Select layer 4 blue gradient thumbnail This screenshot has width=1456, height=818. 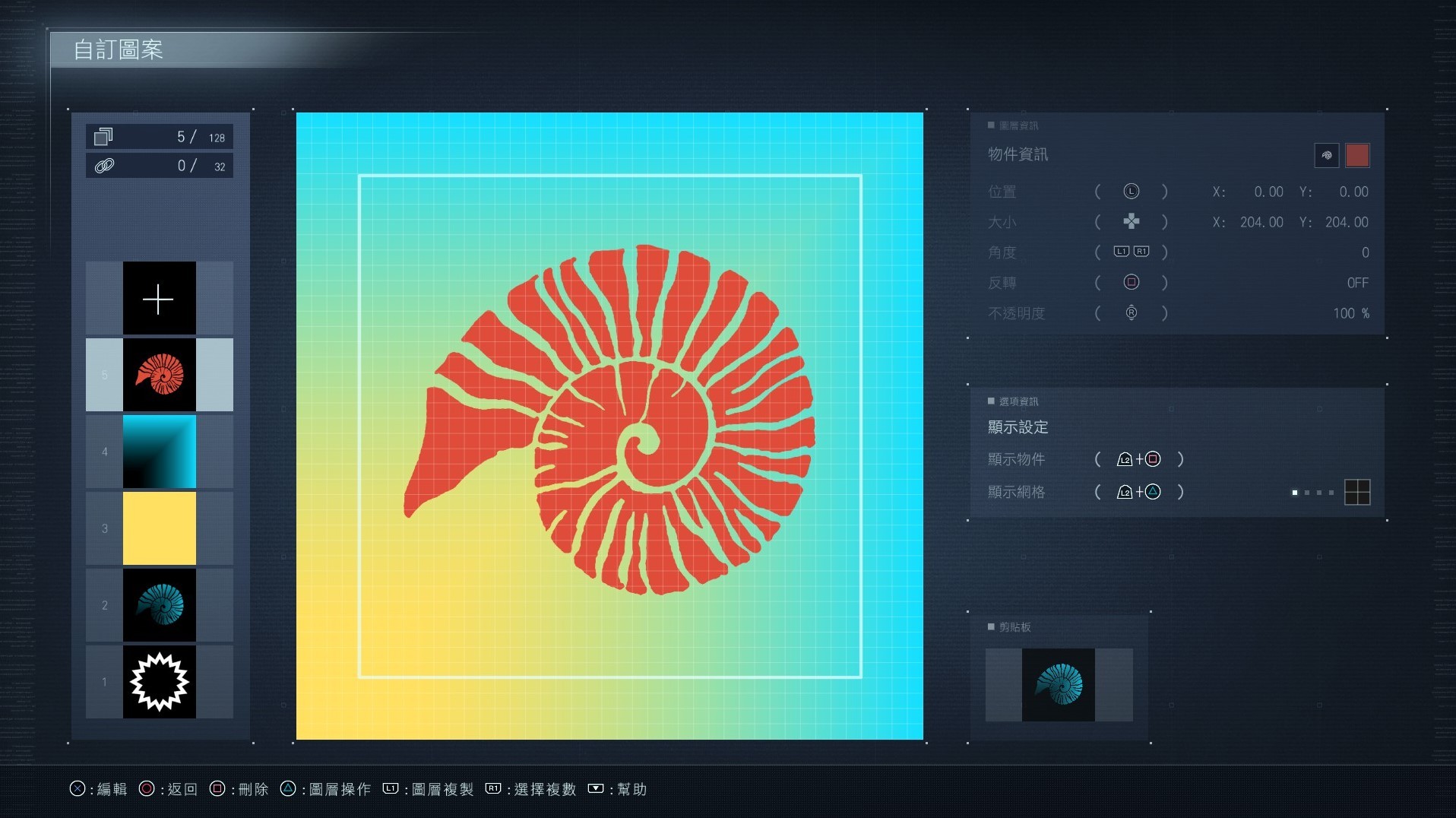[x=159, y=452]
